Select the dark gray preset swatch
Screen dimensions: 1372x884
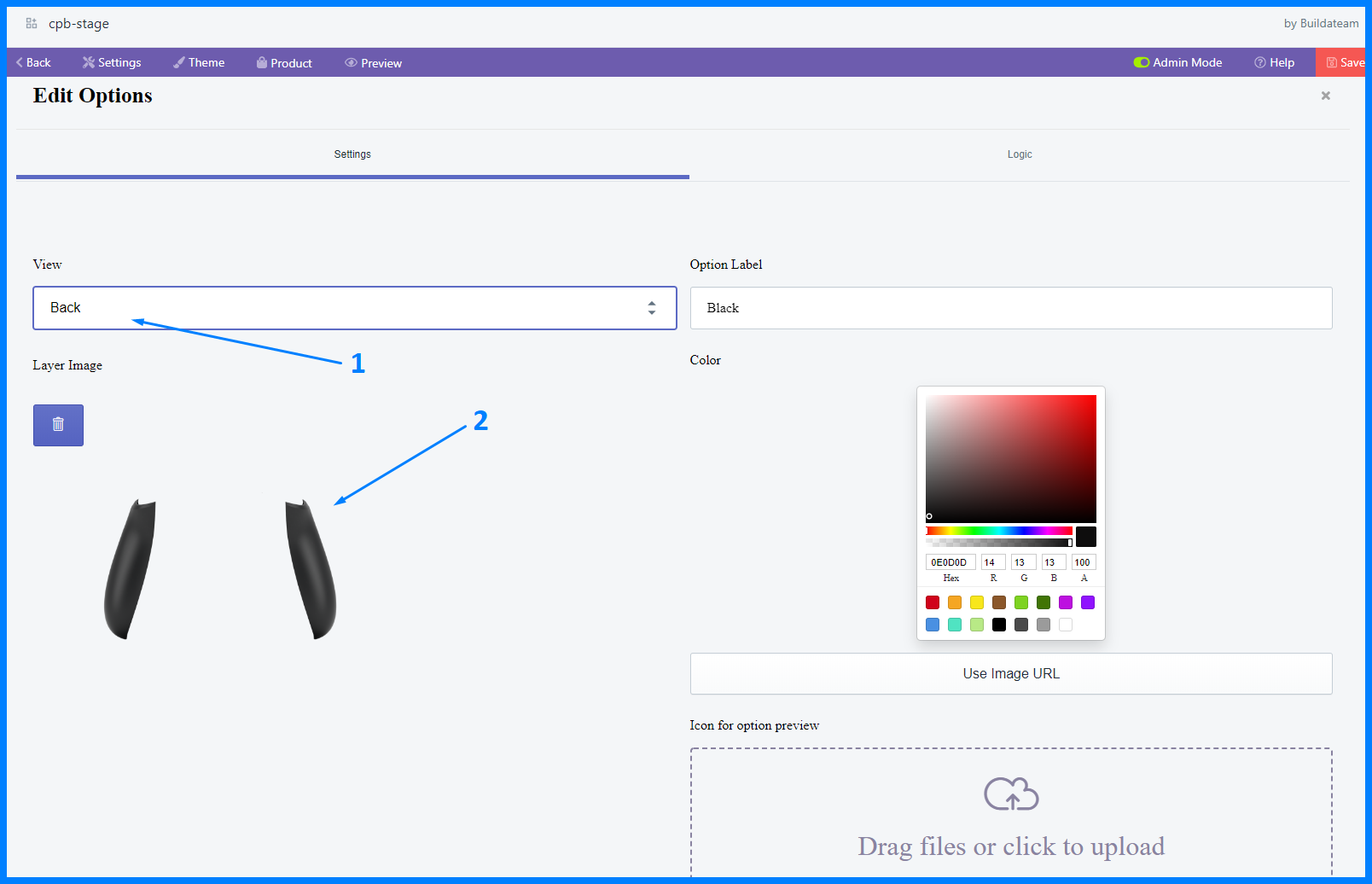(x=1021, y=625)
